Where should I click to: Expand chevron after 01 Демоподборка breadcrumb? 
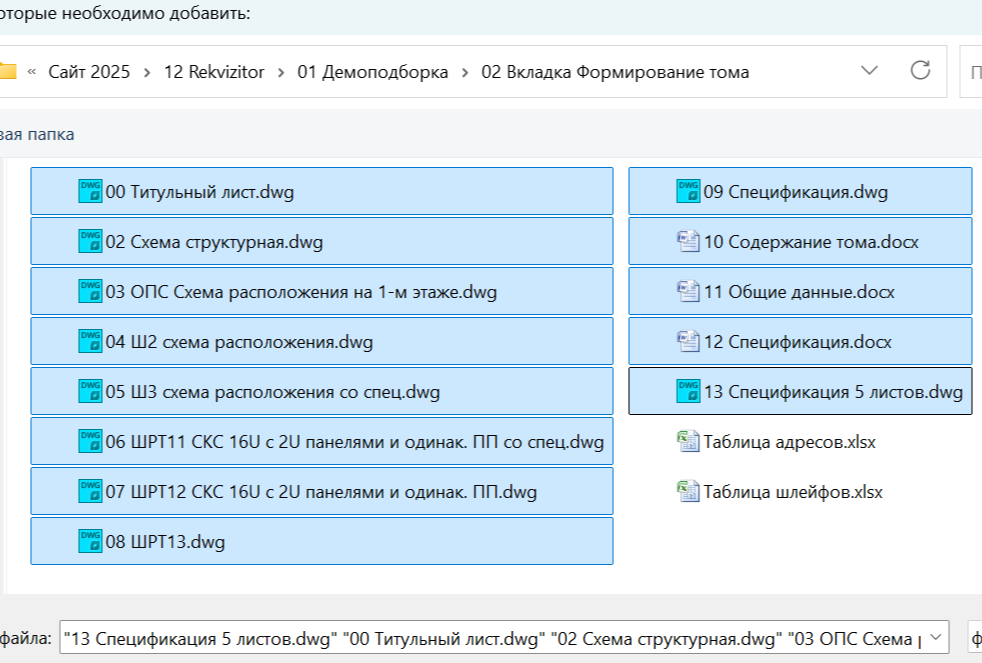[465, 73]
